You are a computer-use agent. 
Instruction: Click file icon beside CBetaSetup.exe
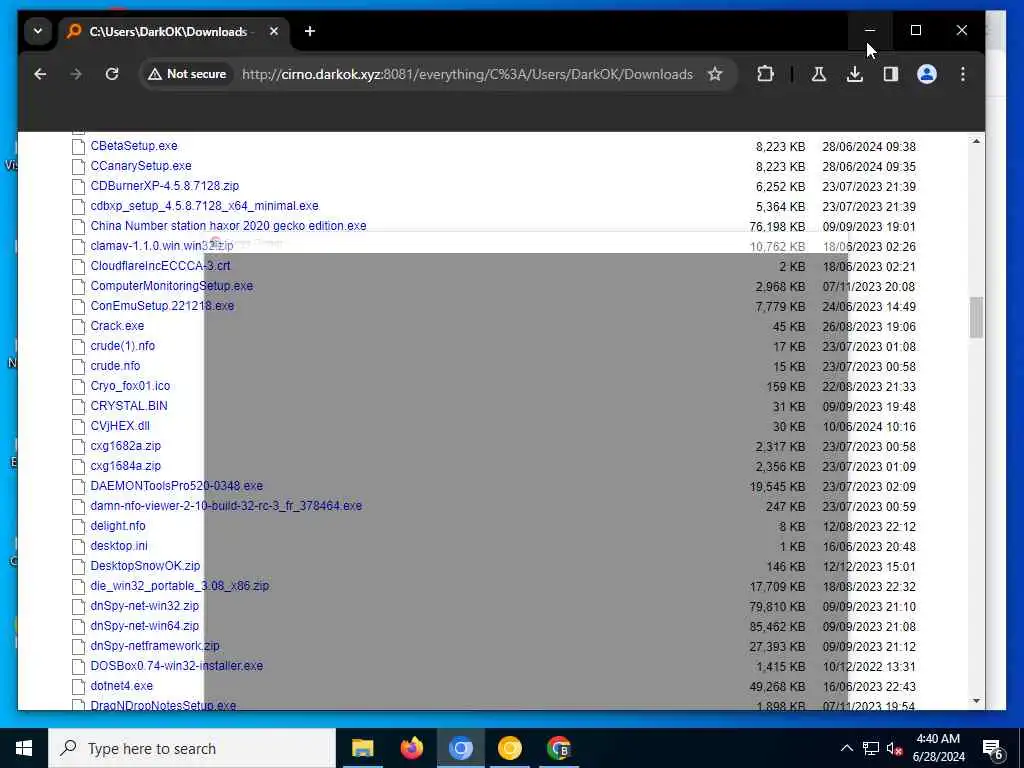point(78,146)
